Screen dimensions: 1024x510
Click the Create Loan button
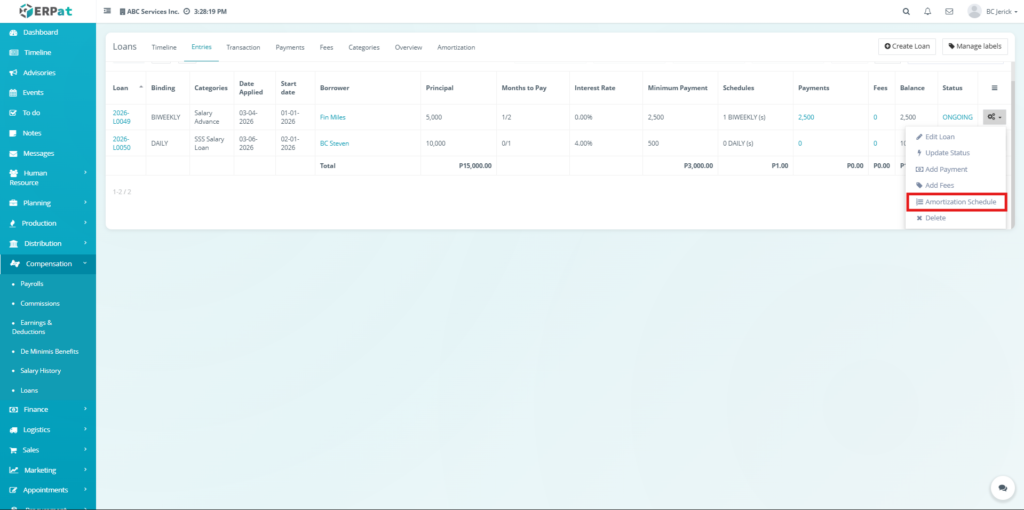[907, 47]
